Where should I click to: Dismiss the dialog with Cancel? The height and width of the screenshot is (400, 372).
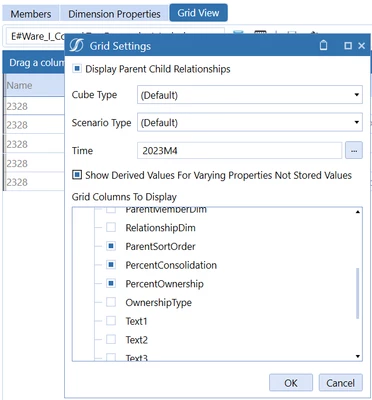[340, 383]
